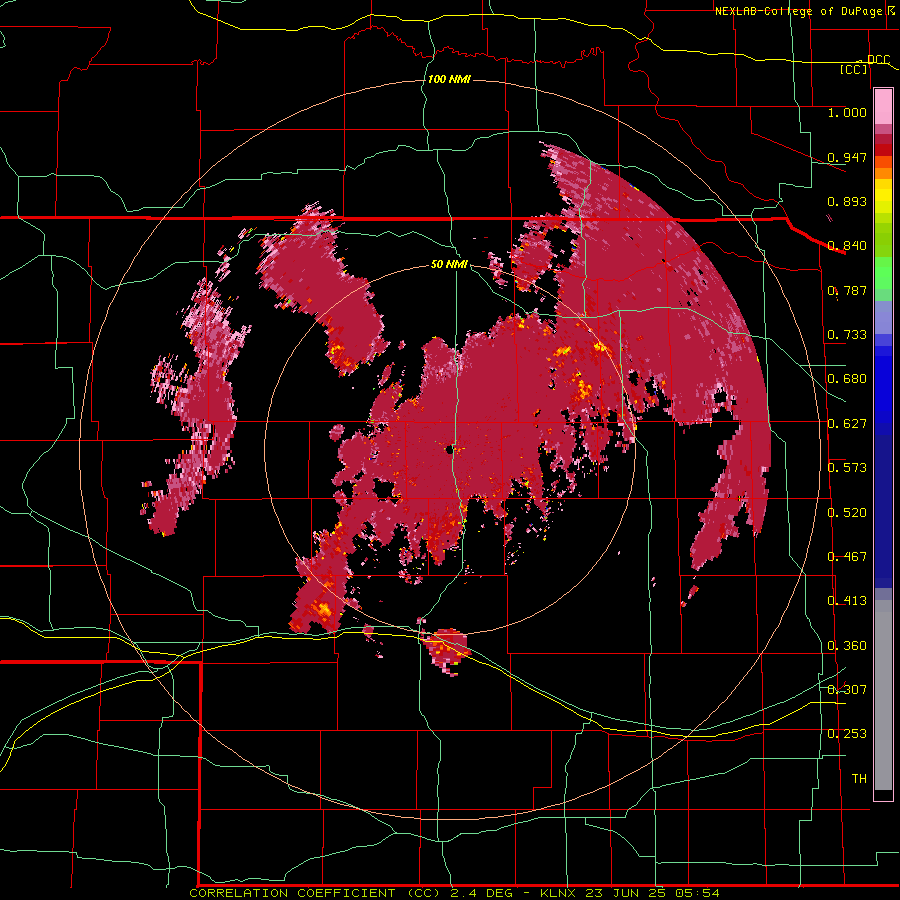Click the 0.733 scale value
900x900 pixels.
pos(847,335)
